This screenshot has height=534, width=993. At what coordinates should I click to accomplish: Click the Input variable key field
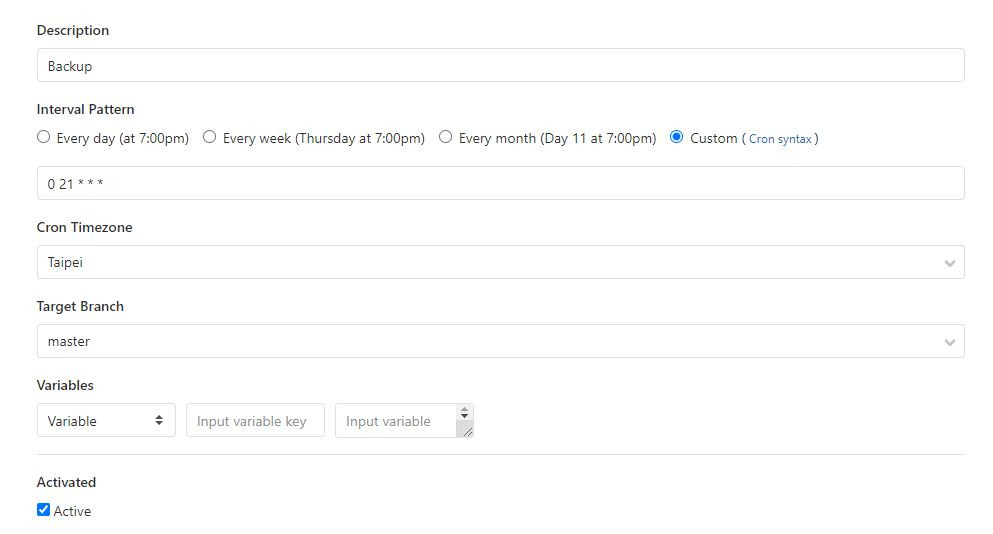pos(255,420)
